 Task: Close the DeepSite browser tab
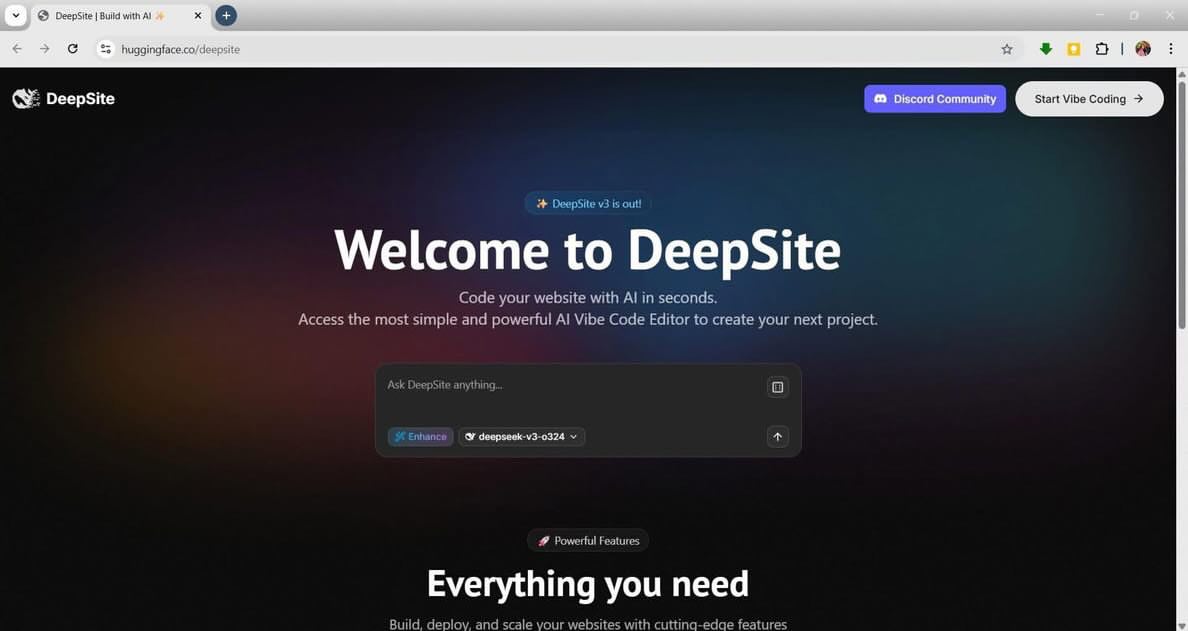198,16
